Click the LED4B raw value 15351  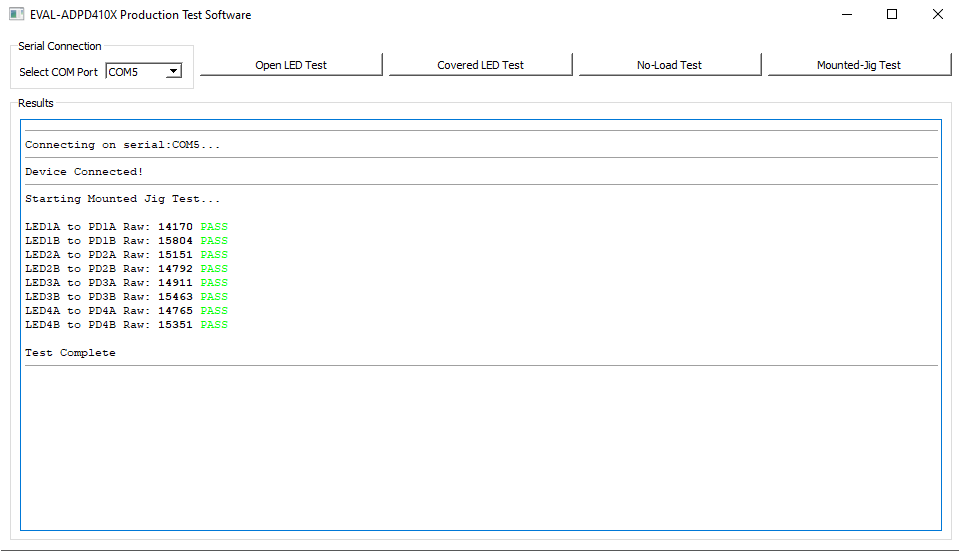175,325
